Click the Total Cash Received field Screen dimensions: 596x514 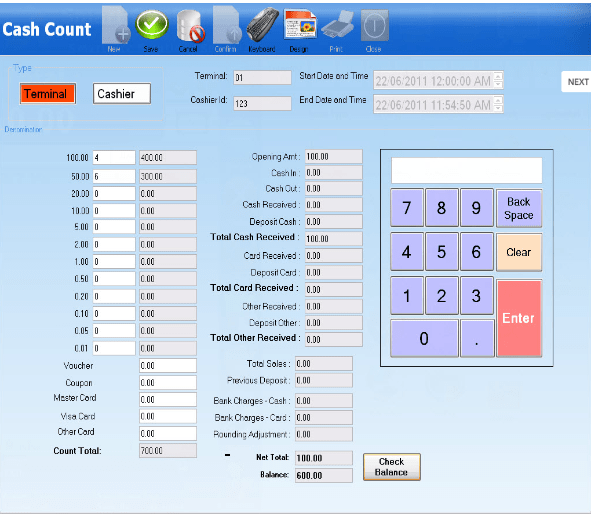[x=334, y=238]
